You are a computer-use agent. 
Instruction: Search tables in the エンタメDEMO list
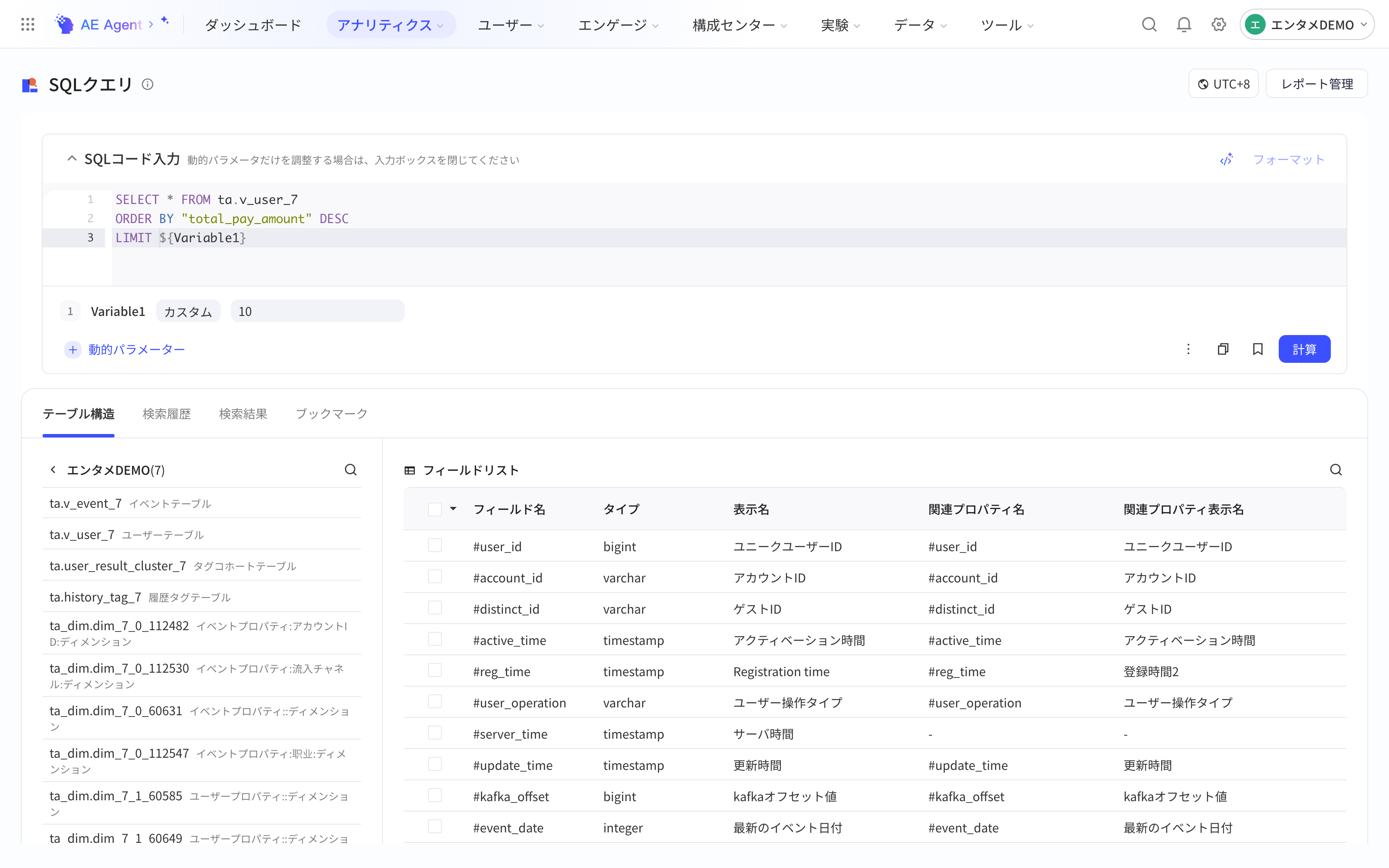[x=351, y=470]
